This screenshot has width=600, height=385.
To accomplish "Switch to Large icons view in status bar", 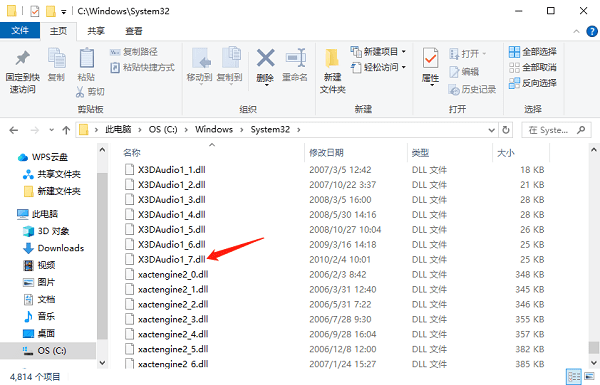I will (x=590, y=377).
